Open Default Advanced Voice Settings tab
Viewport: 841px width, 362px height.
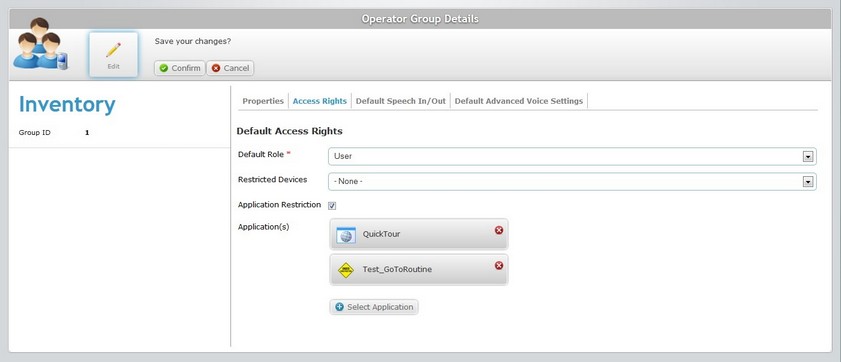(519, 101)
